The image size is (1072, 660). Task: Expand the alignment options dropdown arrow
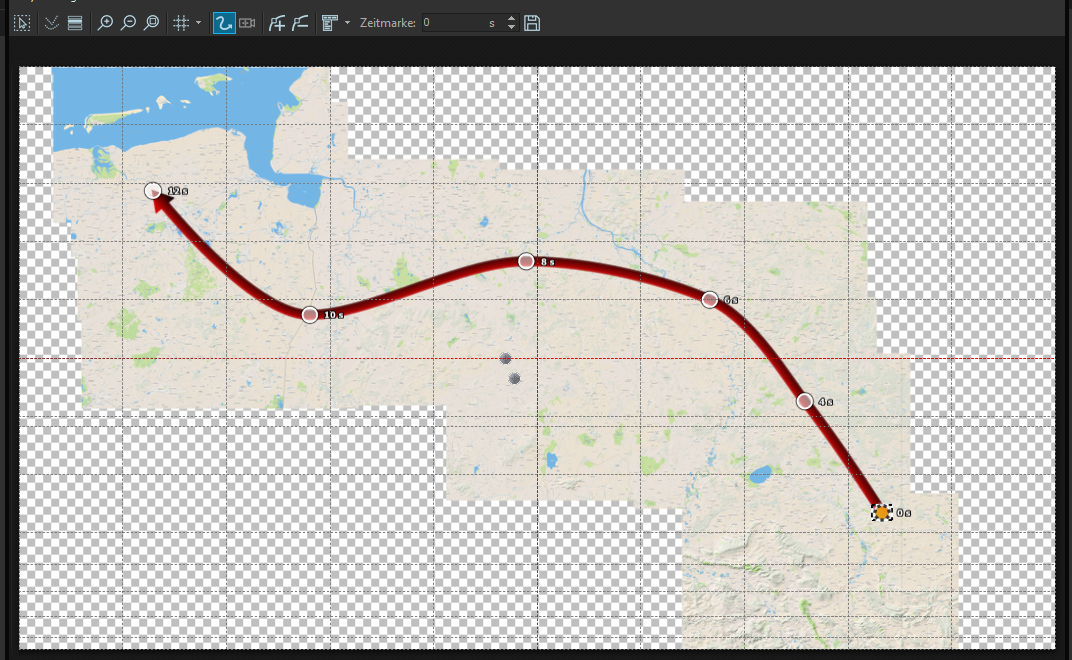[347, 22]
